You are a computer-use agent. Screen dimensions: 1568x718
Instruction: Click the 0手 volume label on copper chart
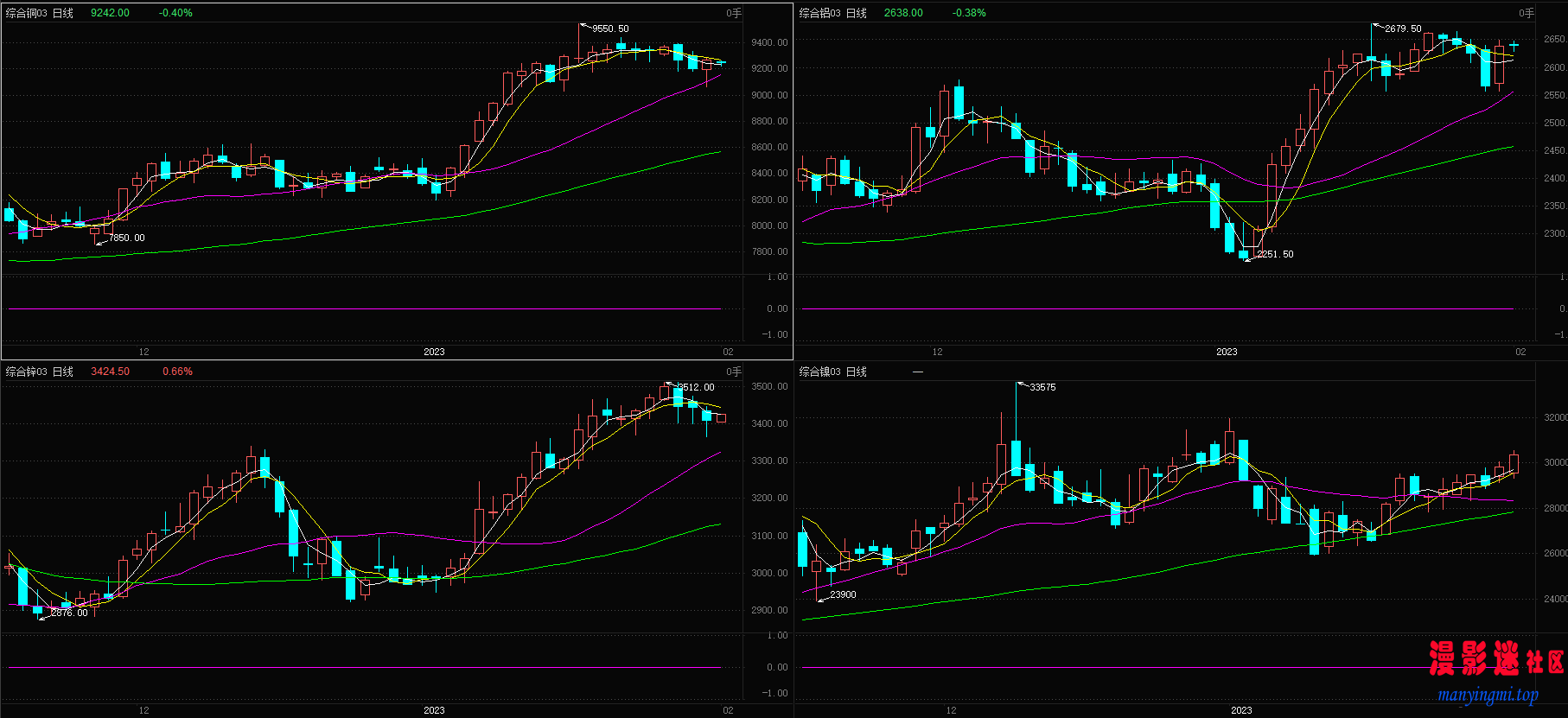734,13
